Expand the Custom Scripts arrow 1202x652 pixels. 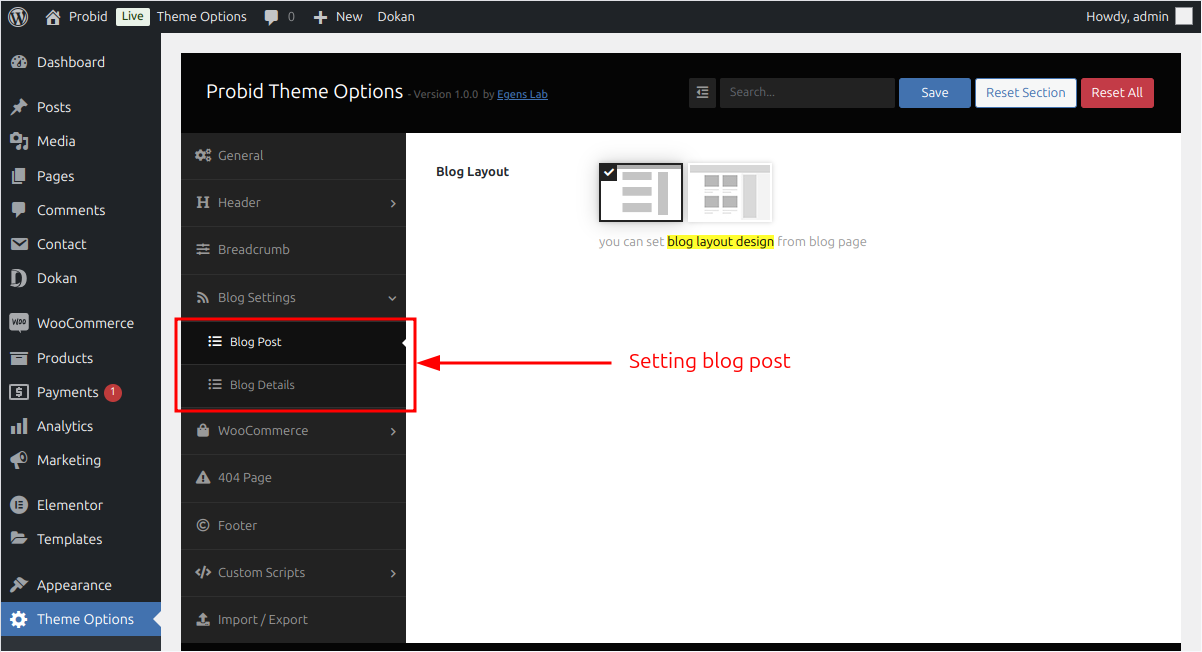point(393,573)
